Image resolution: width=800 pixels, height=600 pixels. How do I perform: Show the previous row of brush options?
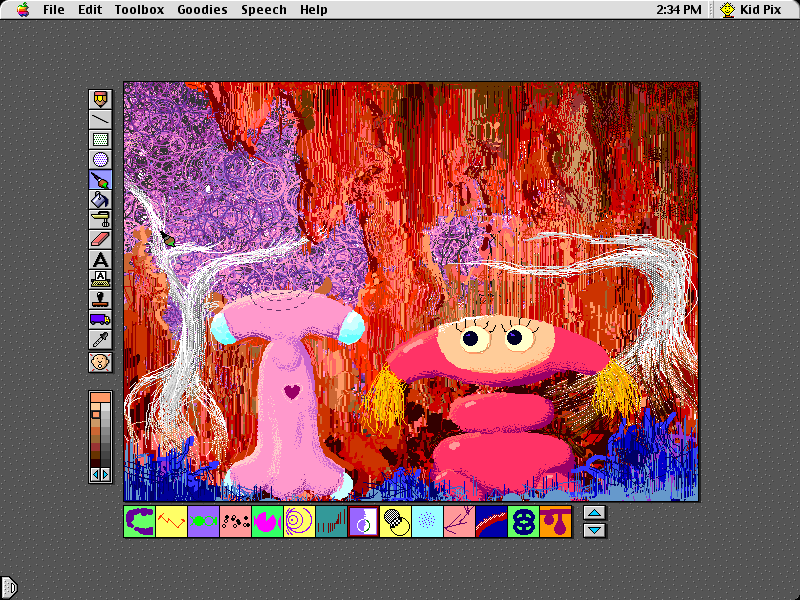[594, 513]
